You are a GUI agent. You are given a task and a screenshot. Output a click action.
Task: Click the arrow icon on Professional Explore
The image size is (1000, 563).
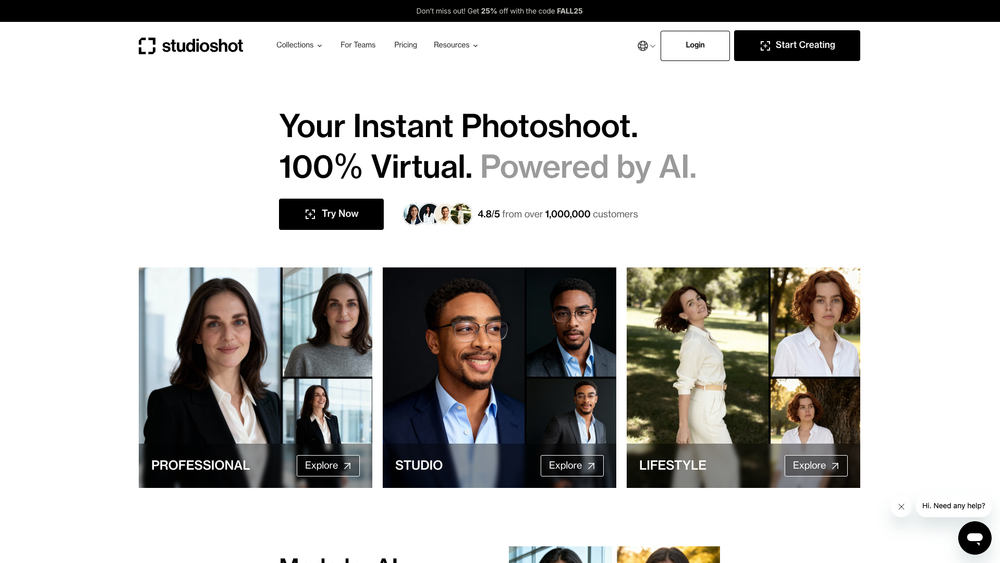pyautogui.click(x=348, y=466)
